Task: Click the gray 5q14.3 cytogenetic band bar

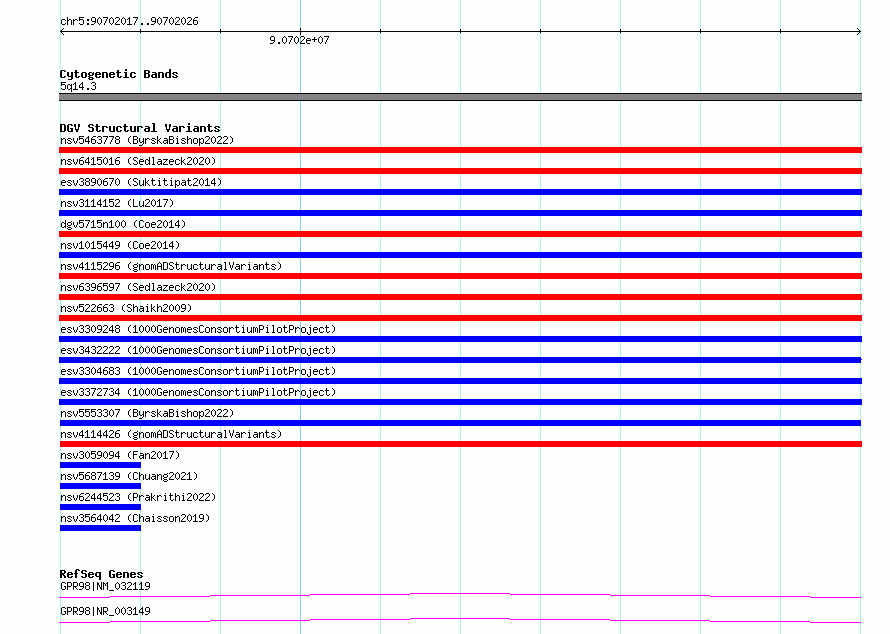Action: [x=460, y=97]
